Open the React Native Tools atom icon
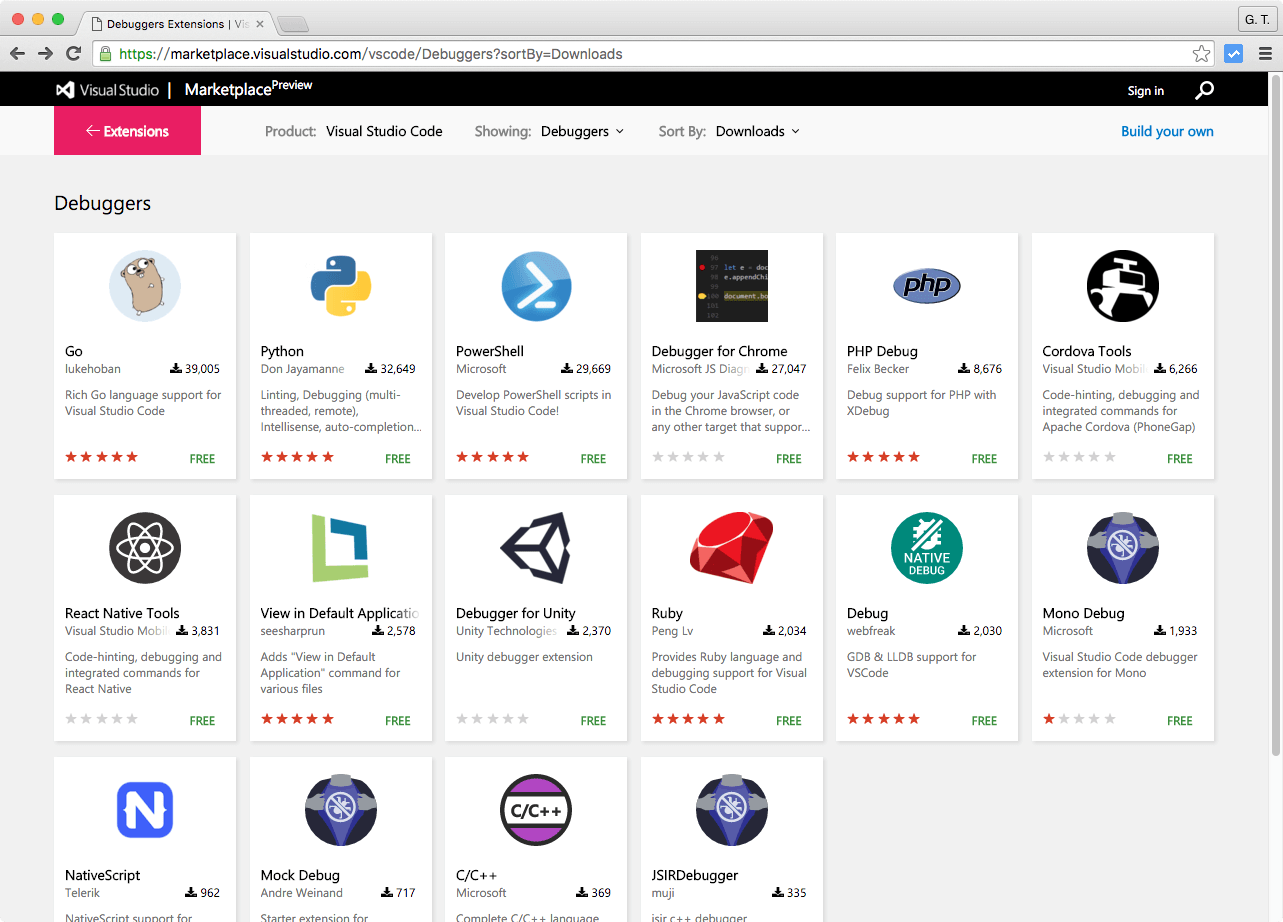Viewport: 1283px width, 922px height. (x=144, y=548)
